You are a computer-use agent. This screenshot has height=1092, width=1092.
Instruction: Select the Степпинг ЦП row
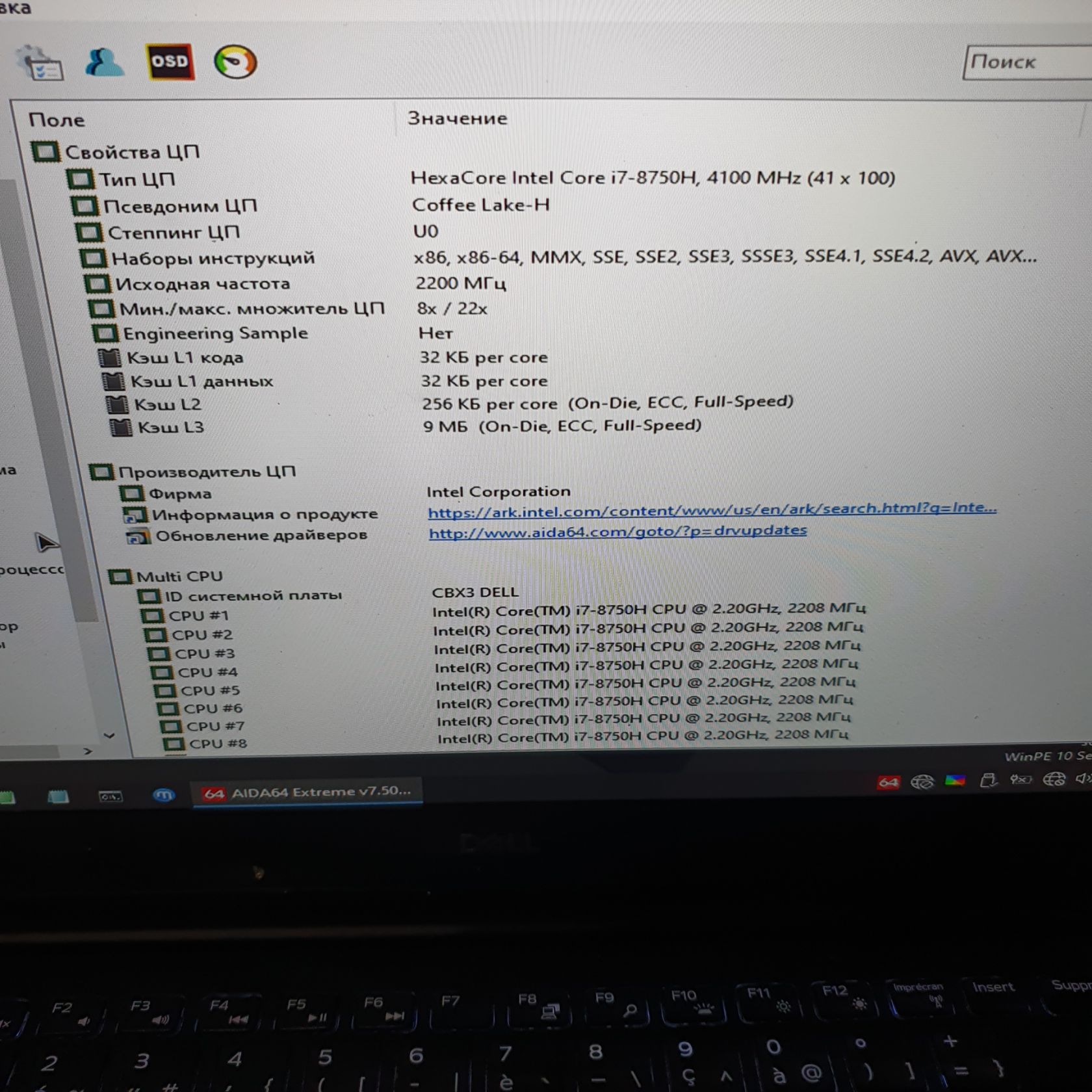pyautogui.click(x=257, y=231)
